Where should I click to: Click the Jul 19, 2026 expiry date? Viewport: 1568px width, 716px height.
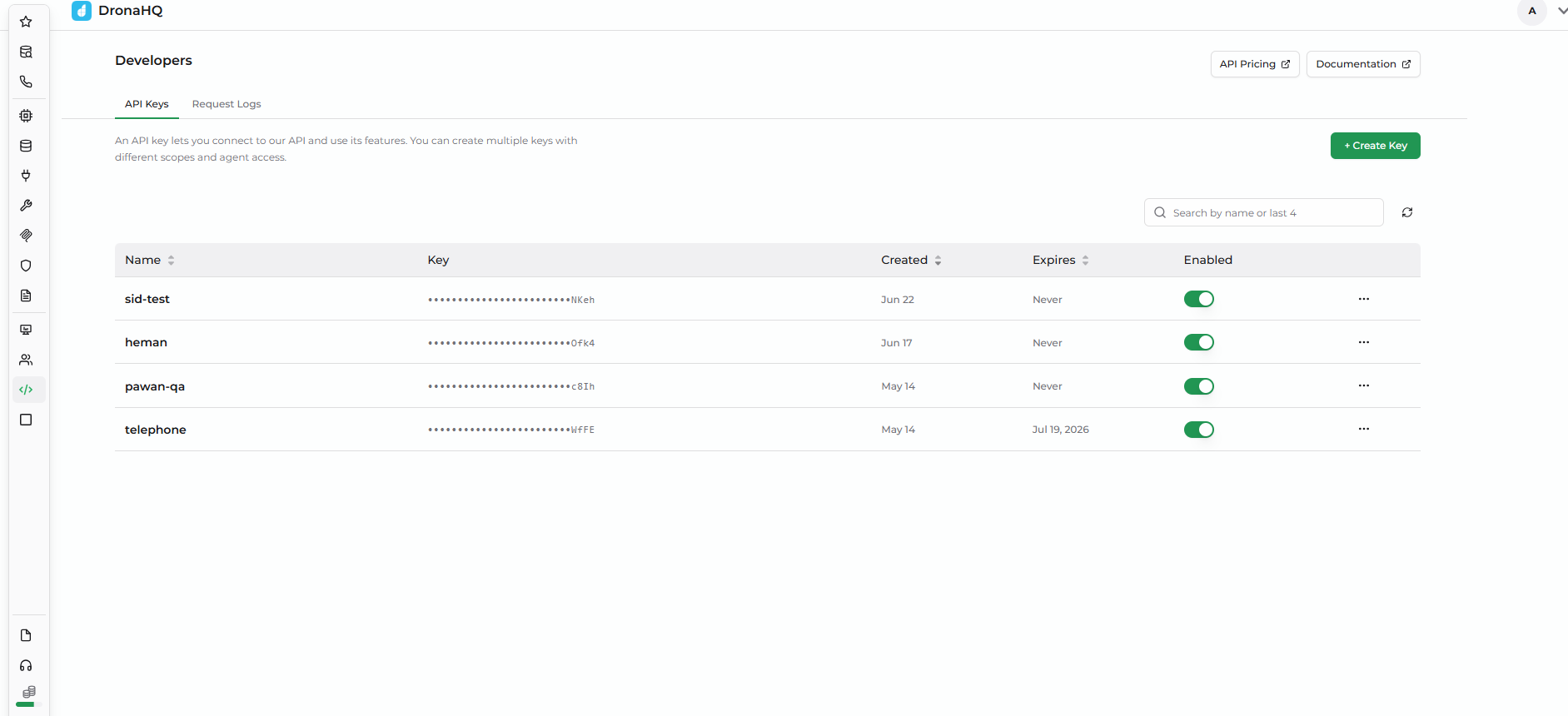[x=1061, y=430]
